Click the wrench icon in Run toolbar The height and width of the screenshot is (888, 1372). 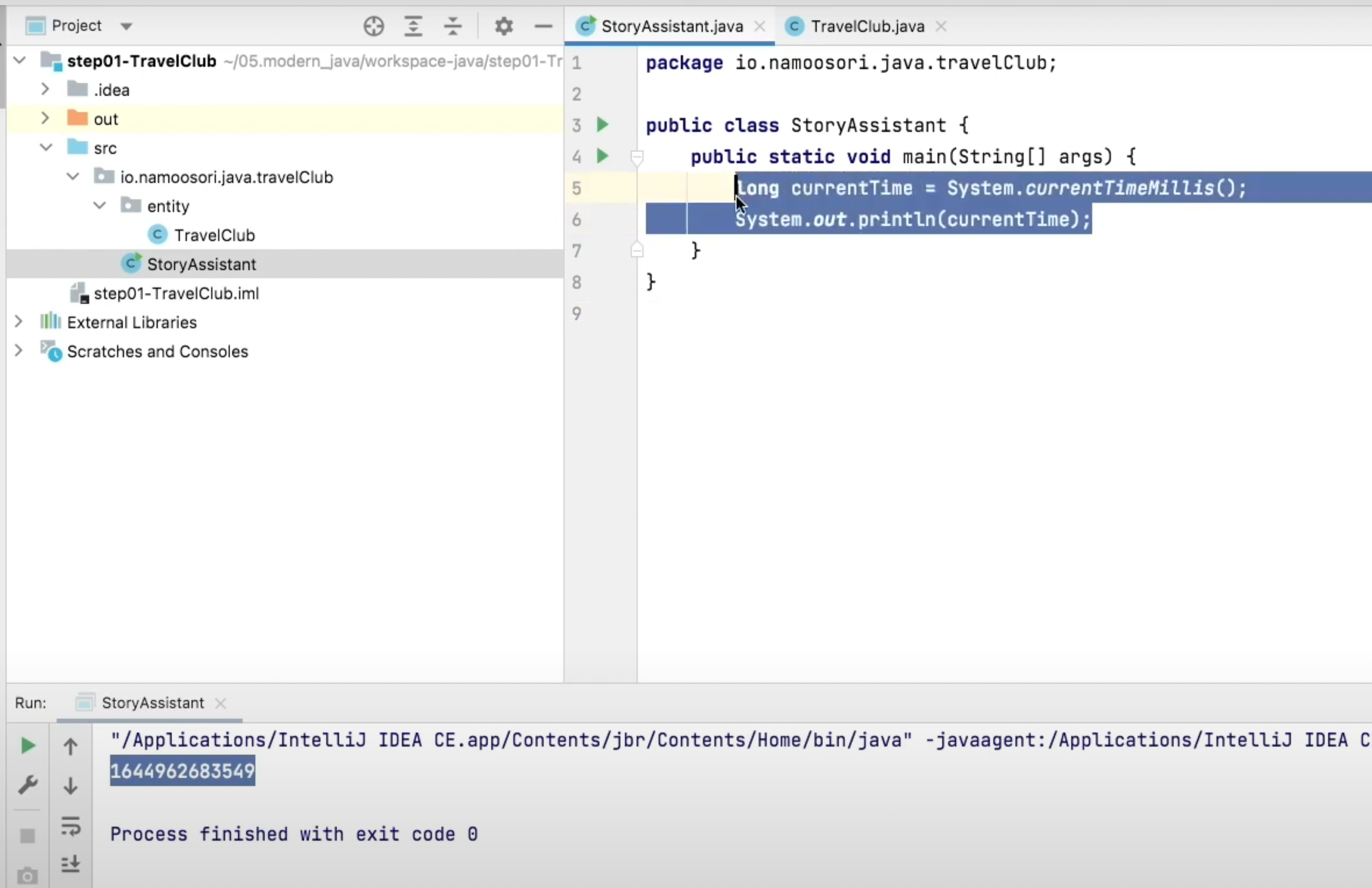click(27, 785)
